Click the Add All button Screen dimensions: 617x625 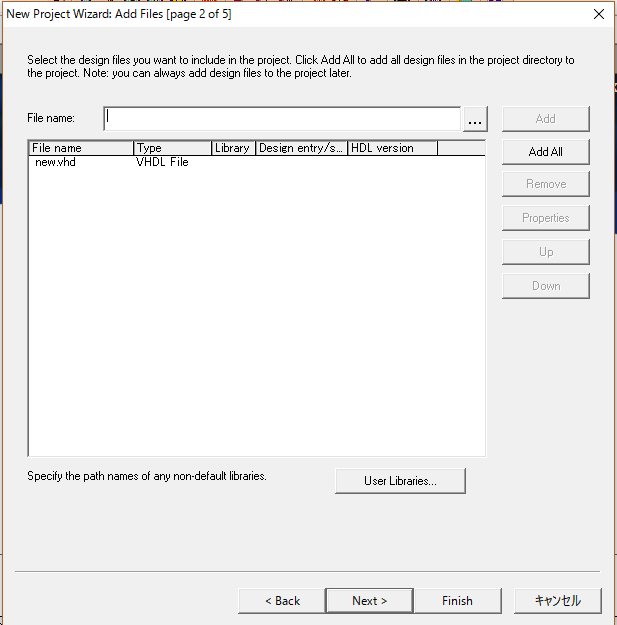pos(546,151)
